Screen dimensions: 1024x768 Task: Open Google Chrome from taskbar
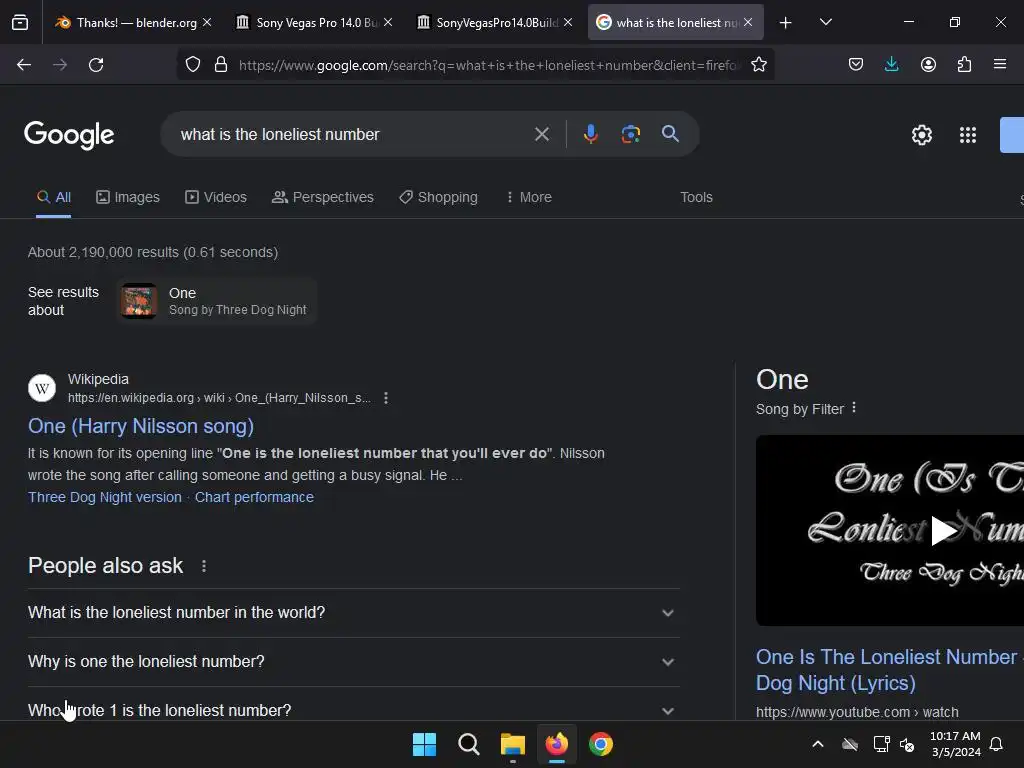601,744
